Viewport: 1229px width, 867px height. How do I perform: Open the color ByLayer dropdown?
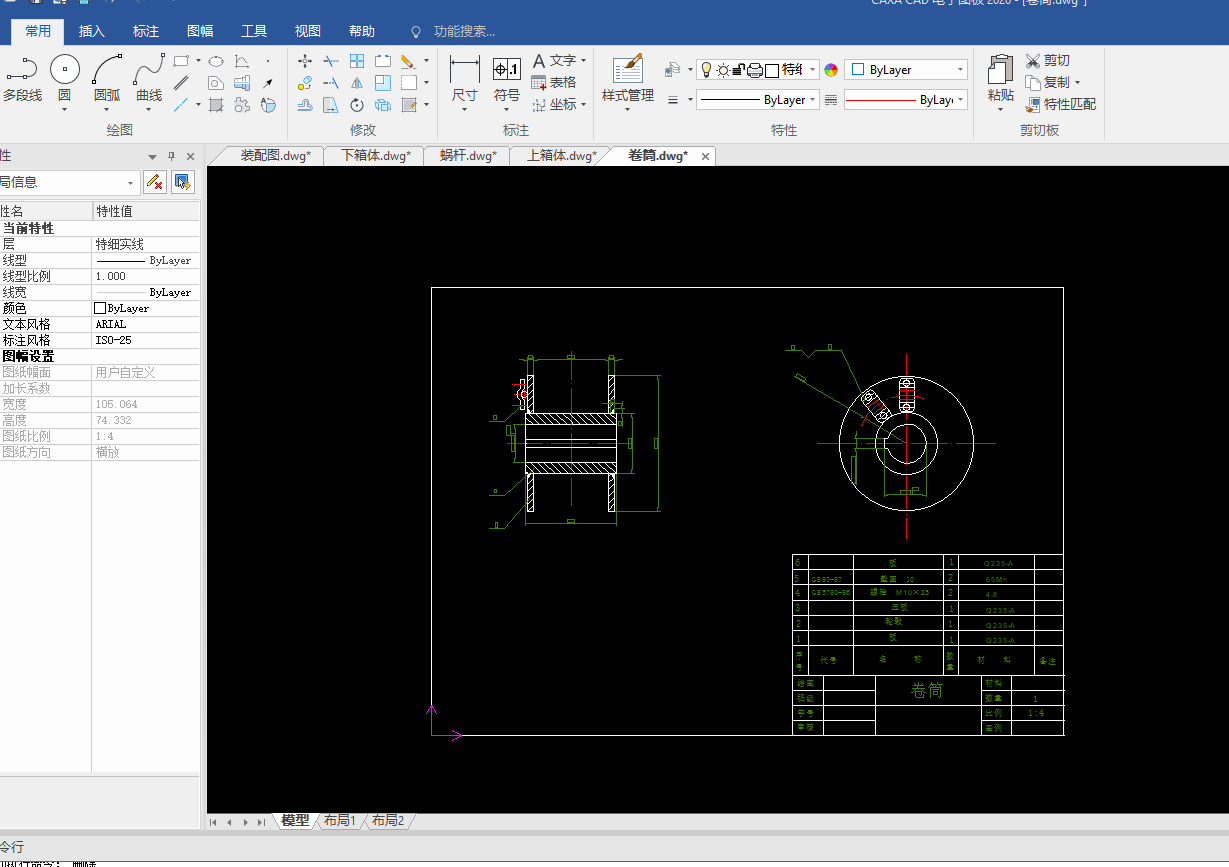click(x=961, y=70)
